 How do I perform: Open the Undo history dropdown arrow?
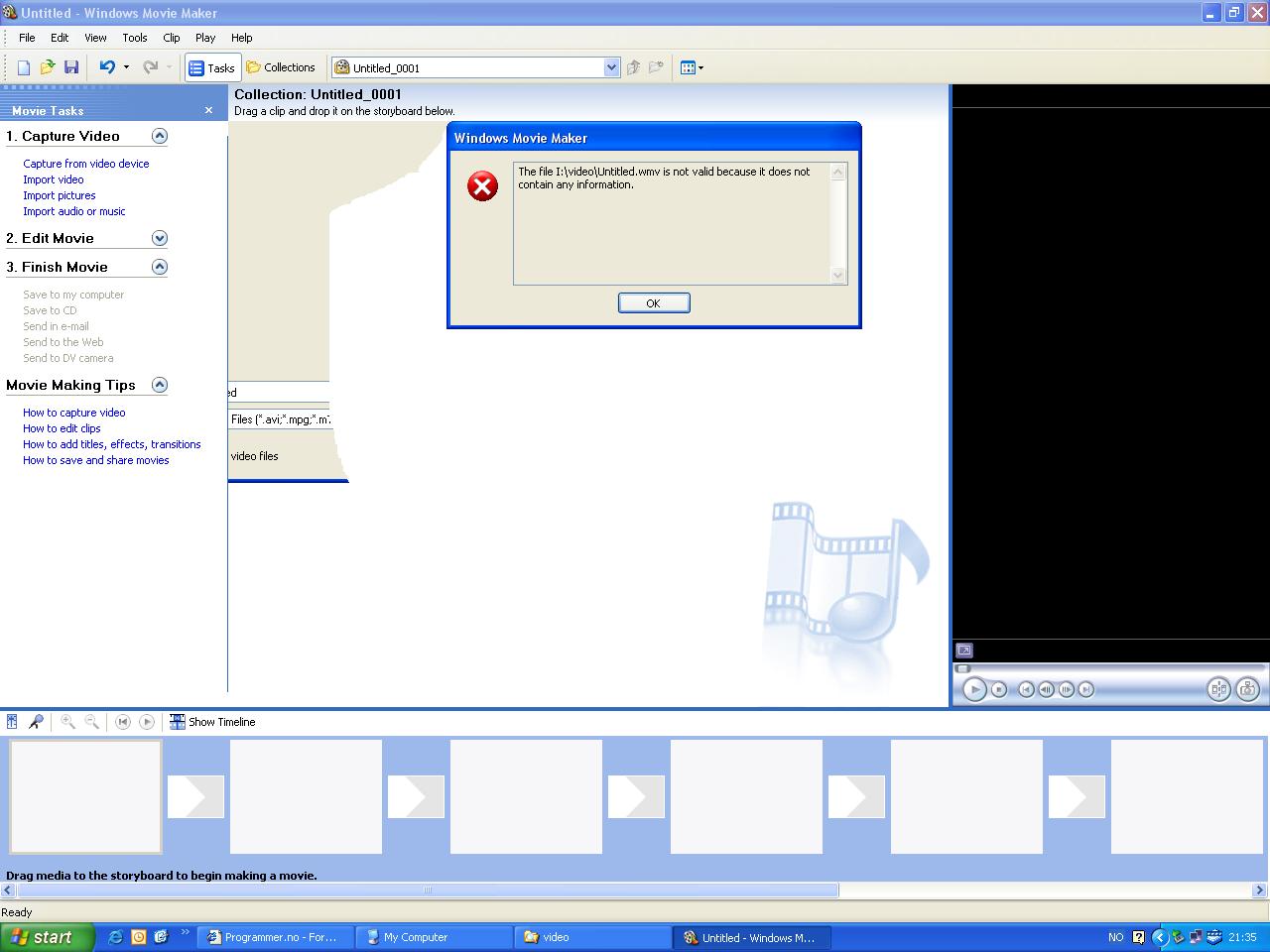(126, 67)
